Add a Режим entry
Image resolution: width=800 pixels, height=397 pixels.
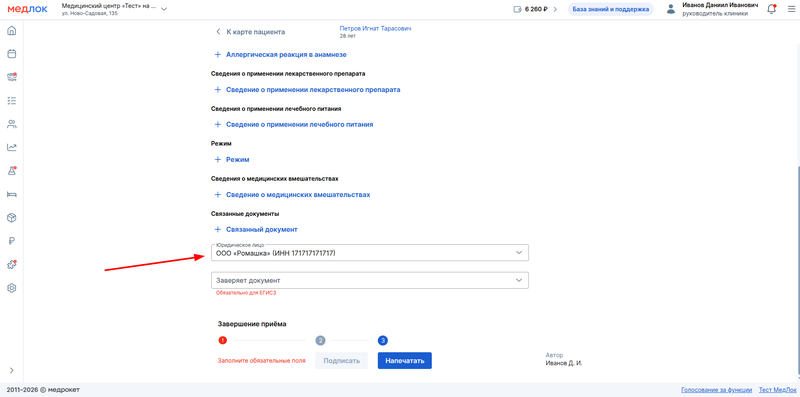(232, 159)
